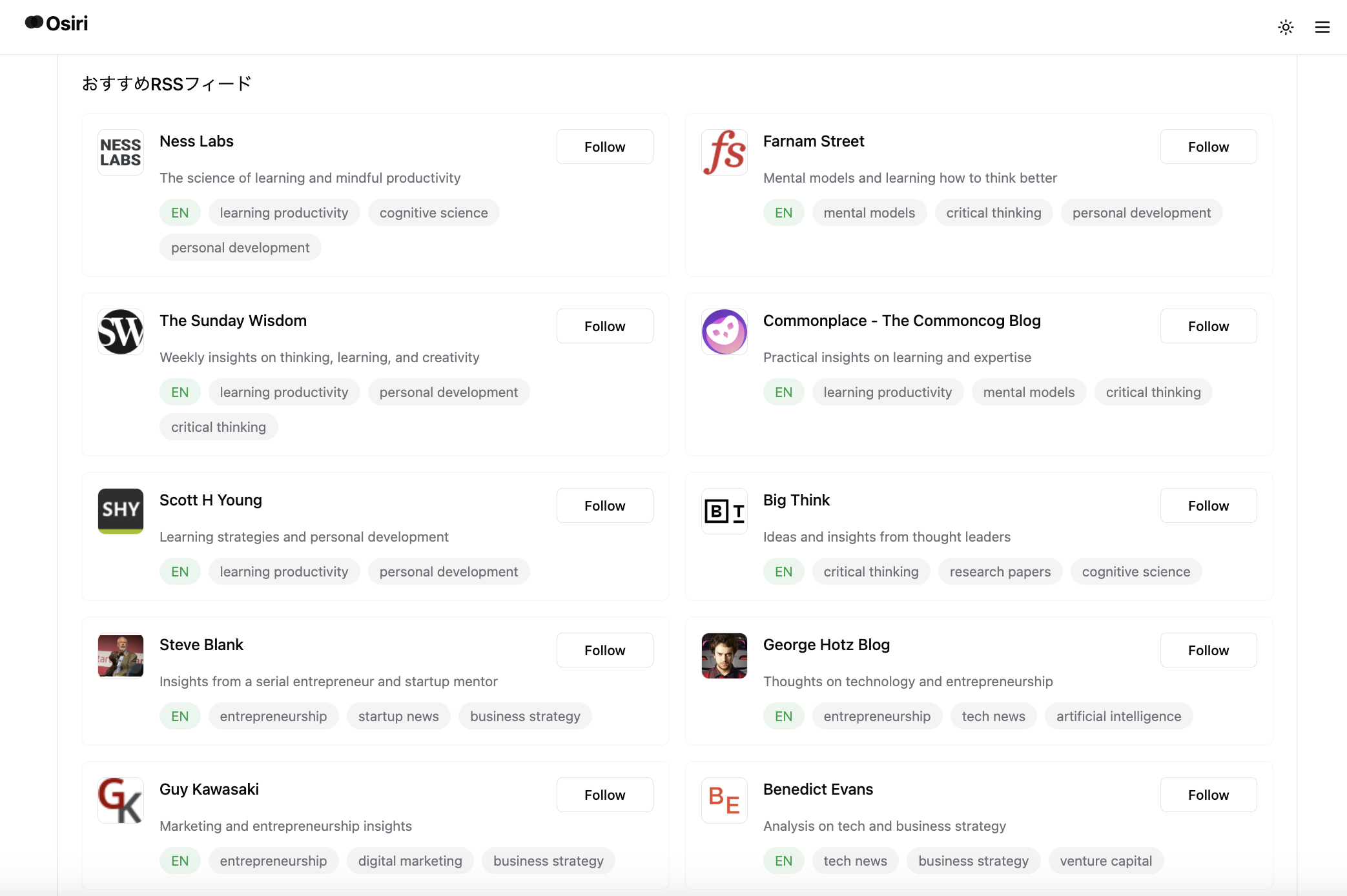This screenshot has width=1347, height=896.
Task: Click the Osiri logo
Action: pos(57,23)
